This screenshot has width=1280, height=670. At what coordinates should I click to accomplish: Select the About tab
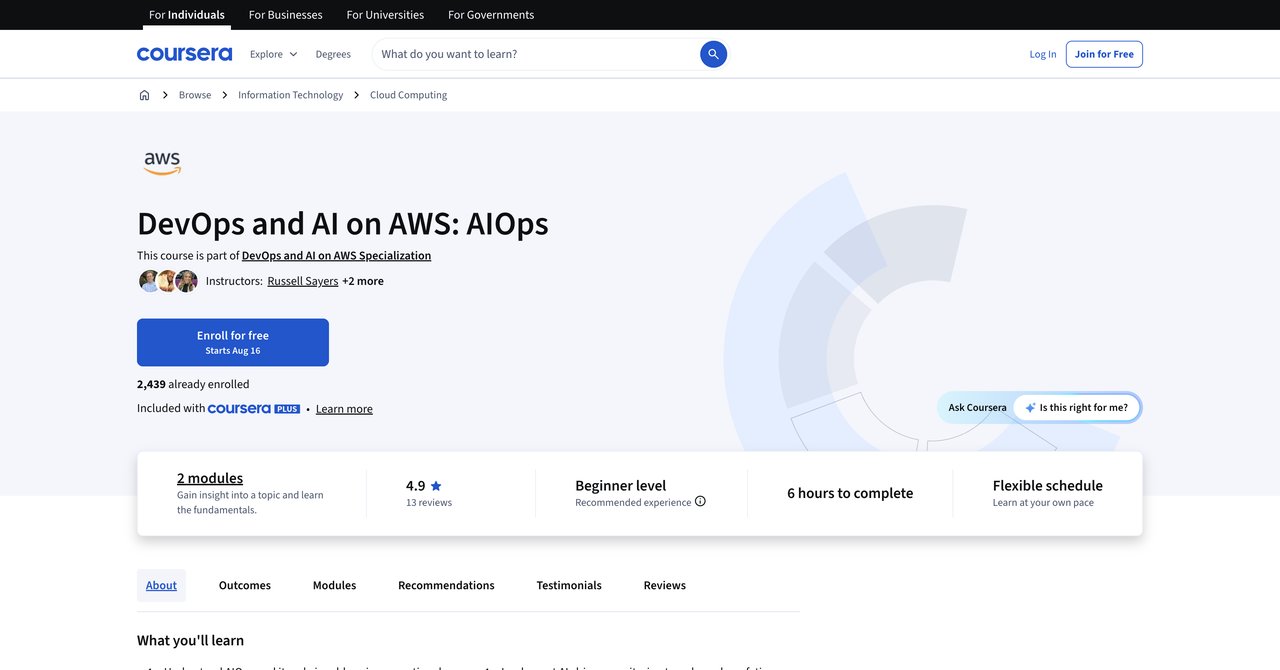coord(161,585)
